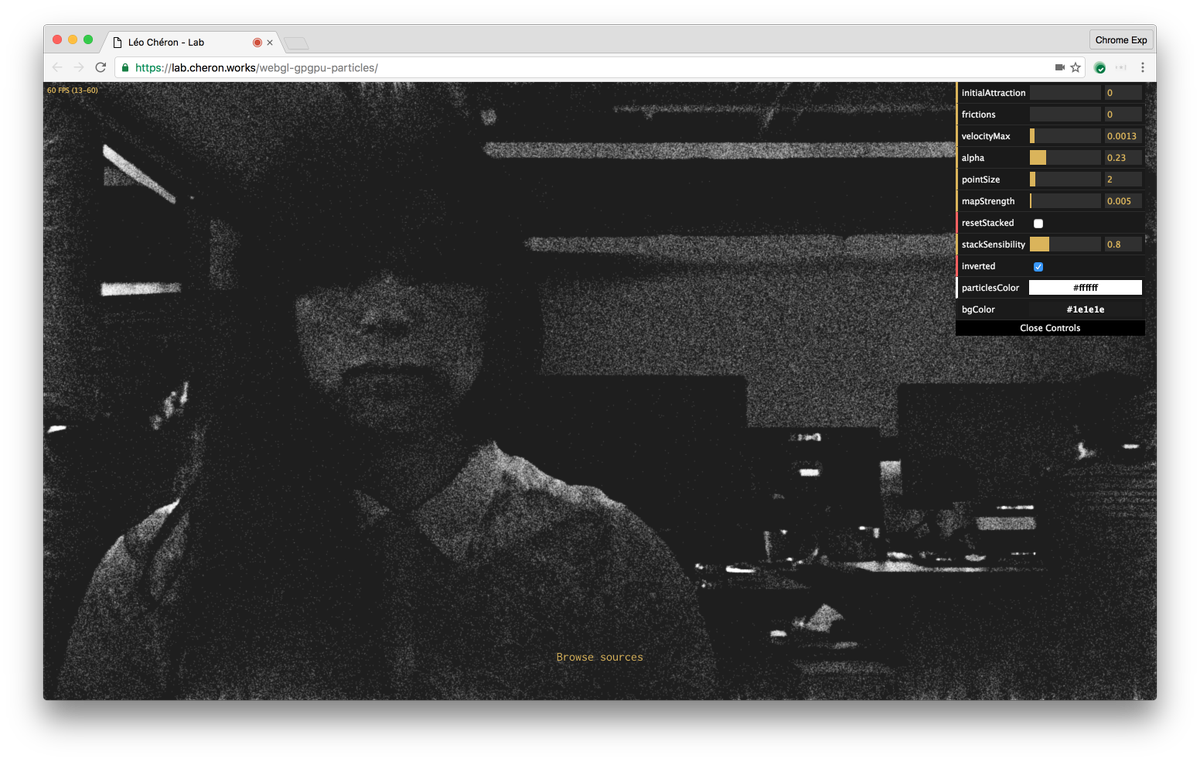The width and height of the screenshot is (1200, 762).
Task: Click the mapStrength value 0.005
Action: pyautogui.click(x=1122, y=201)
